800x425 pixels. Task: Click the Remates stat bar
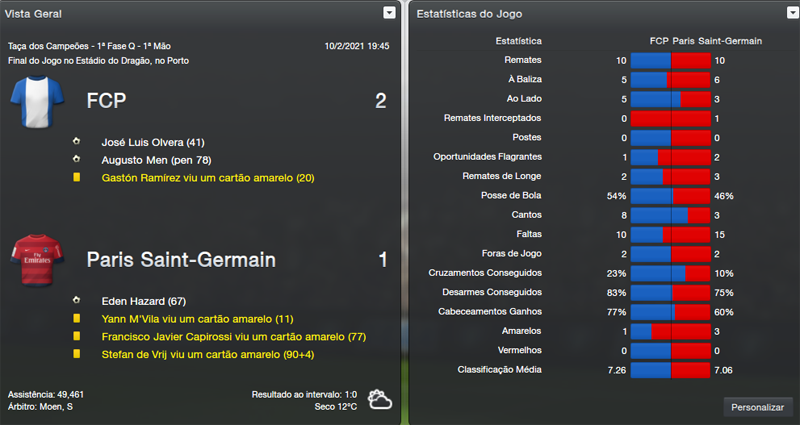tap(670, 61)
